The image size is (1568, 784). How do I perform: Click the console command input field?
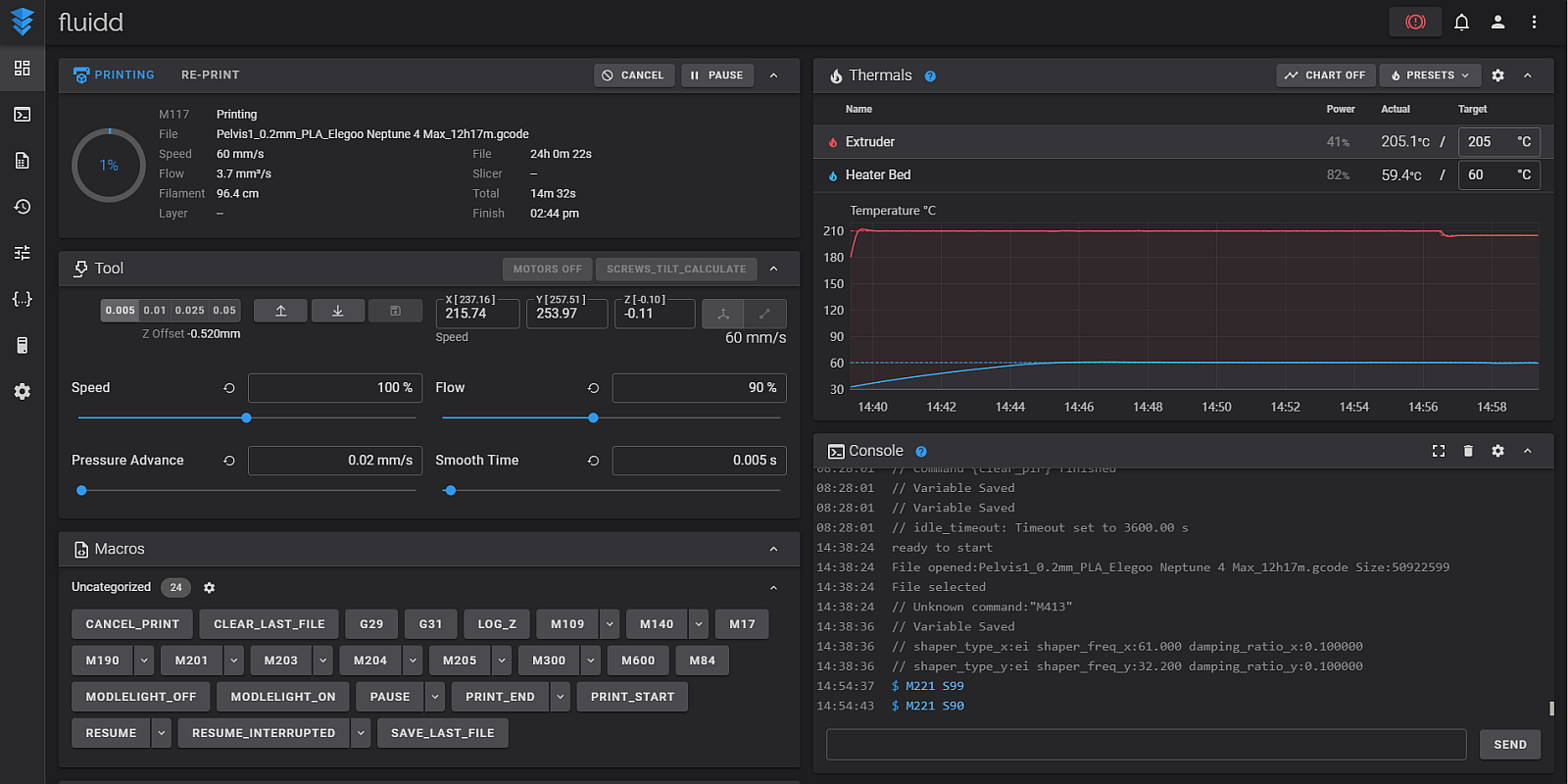1146,745
